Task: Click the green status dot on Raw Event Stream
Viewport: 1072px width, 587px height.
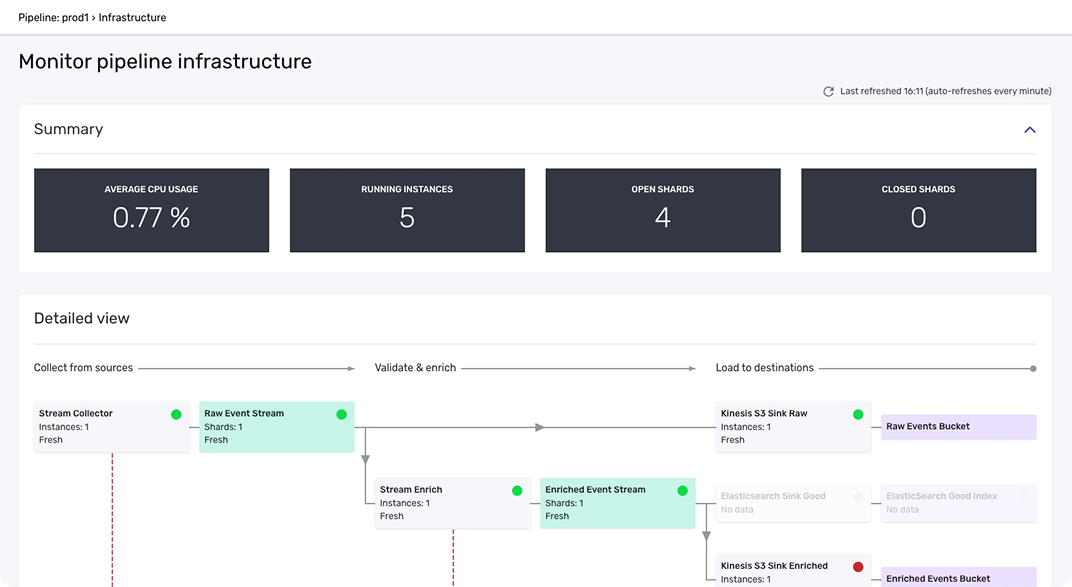Action: [x=341, y=414]
